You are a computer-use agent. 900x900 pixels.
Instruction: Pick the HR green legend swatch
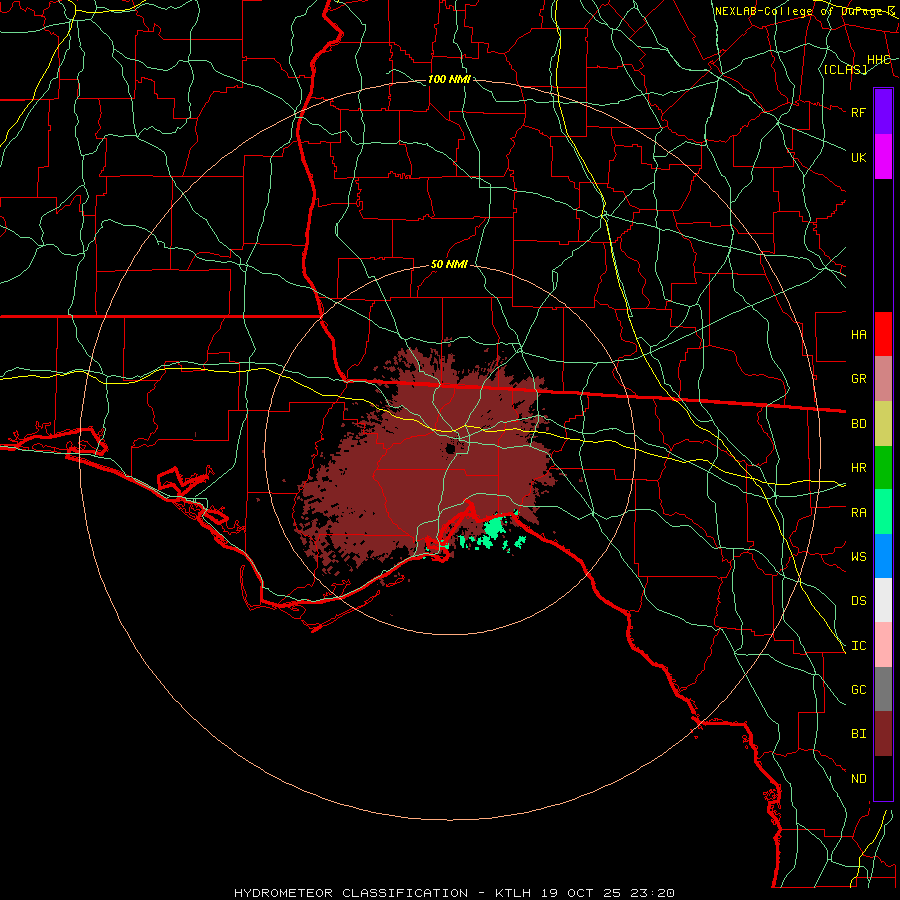(x=883, y=468)
